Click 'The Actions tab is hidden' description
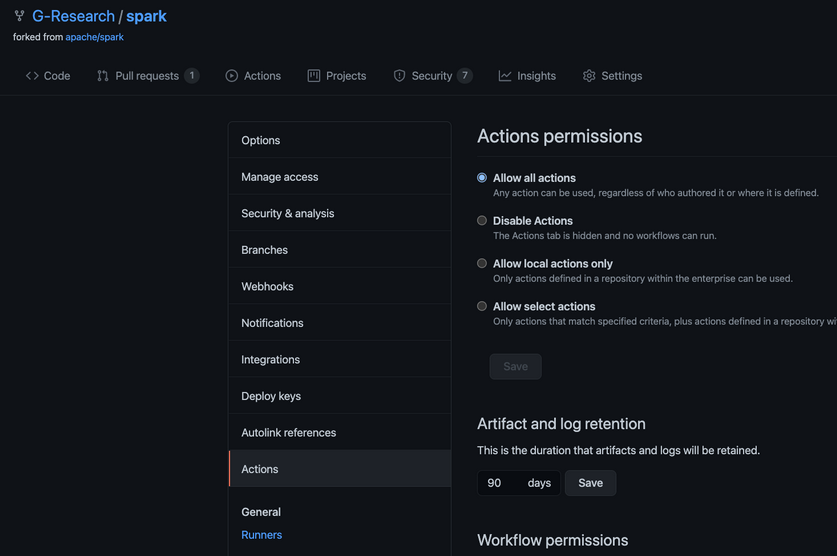The width and height of the screenshot is (837, 556). point(605,236)
